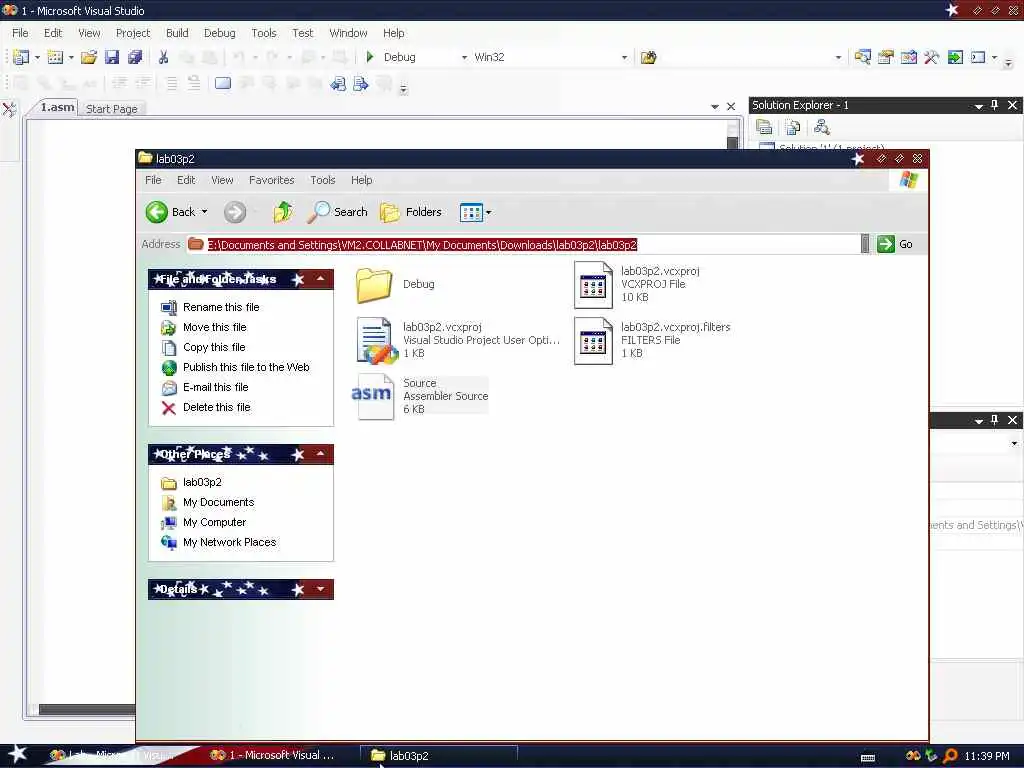Open Win32 solution platform dropdown
Viewport: 1024px width, 768px height.
(624, 57)
